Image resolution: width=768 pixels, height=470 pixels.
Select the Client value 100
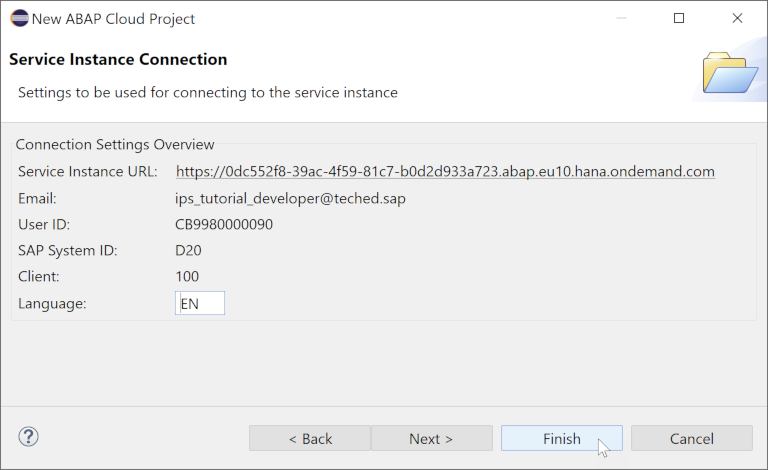coord(187,276)
